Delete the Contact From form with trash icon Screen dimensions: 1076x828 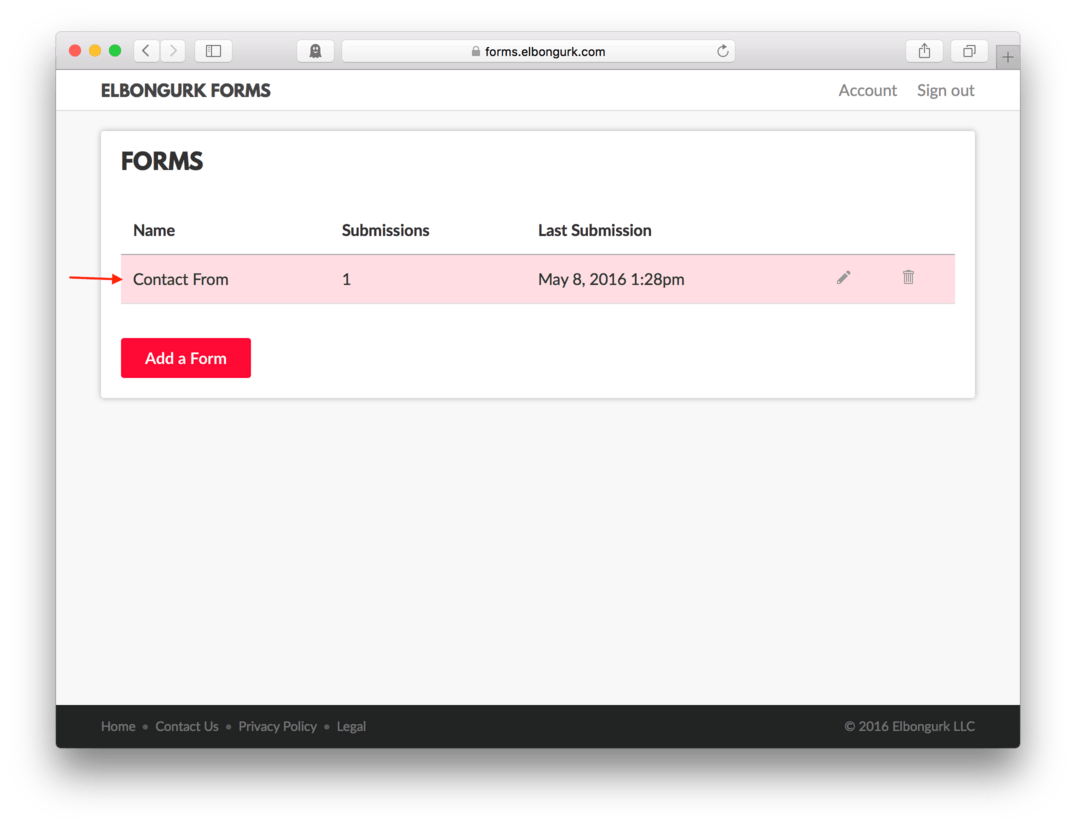pos(908,277)
